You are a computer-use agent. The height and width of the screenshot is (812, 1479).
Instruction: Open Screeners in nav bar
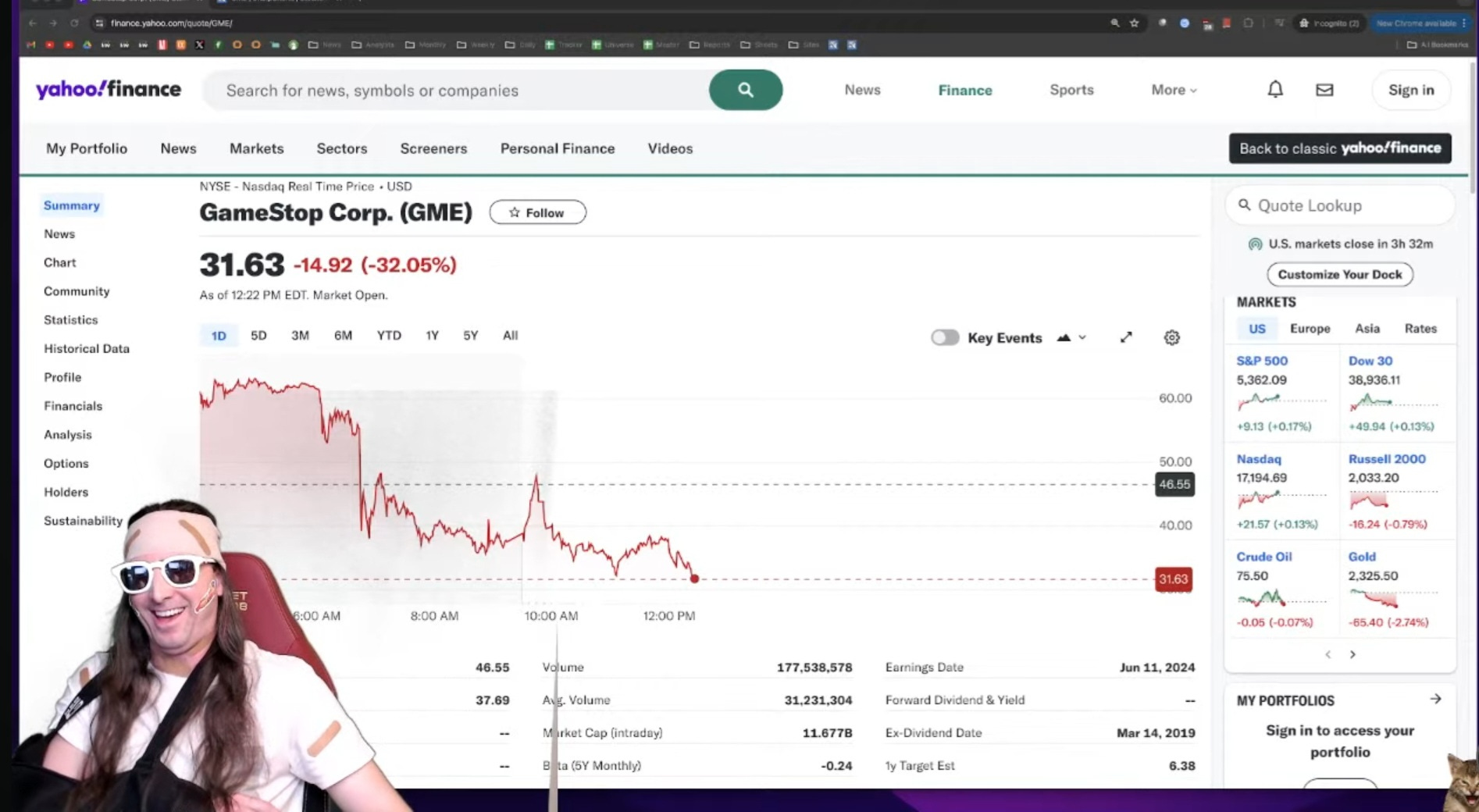coord(433,148)
